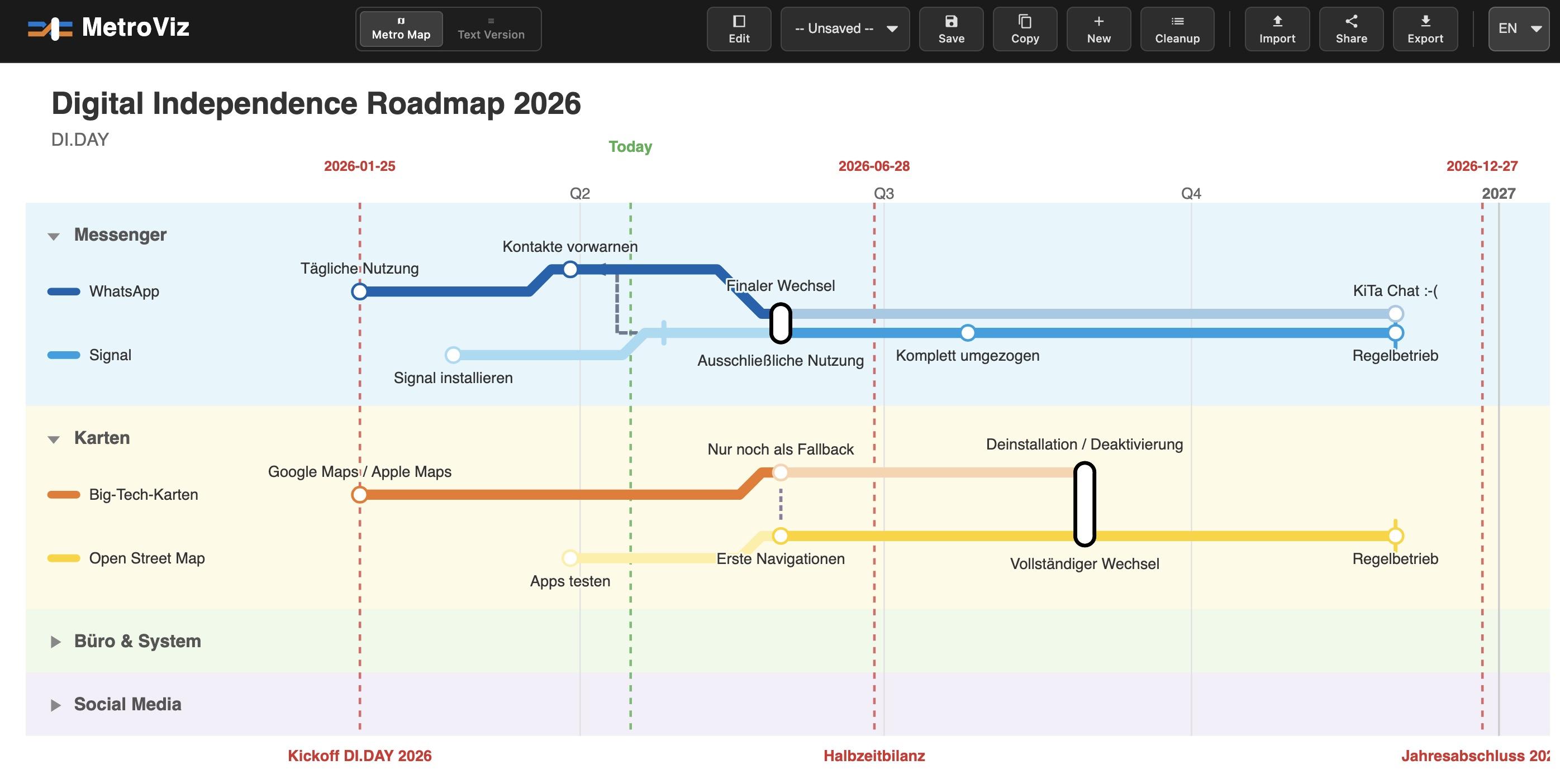1560x784 pixels.
Task: Open the EN language dropdown
Action: (1519, 29)
